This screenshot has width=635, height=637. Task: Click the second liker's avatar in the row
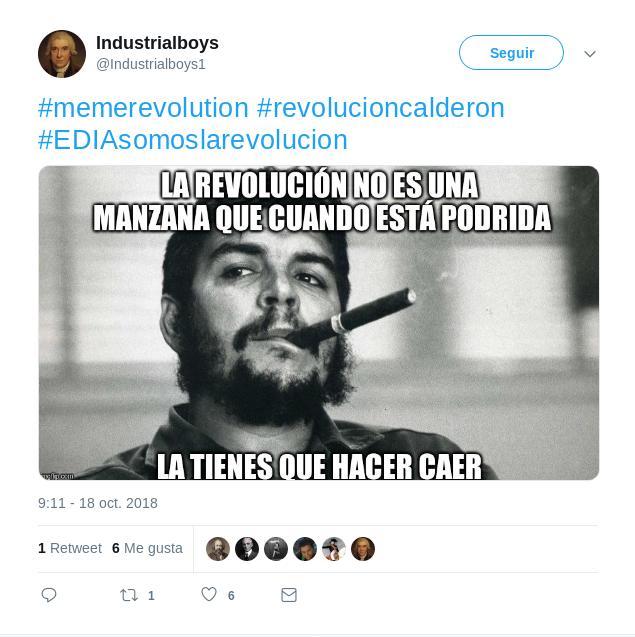[247, 549]
